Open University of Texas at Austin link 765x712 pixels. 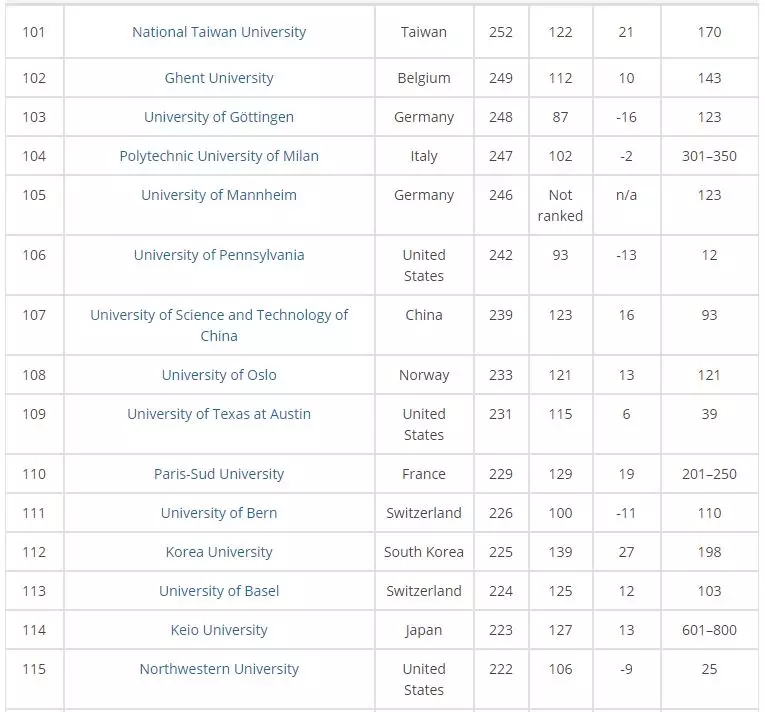point(219,414)
